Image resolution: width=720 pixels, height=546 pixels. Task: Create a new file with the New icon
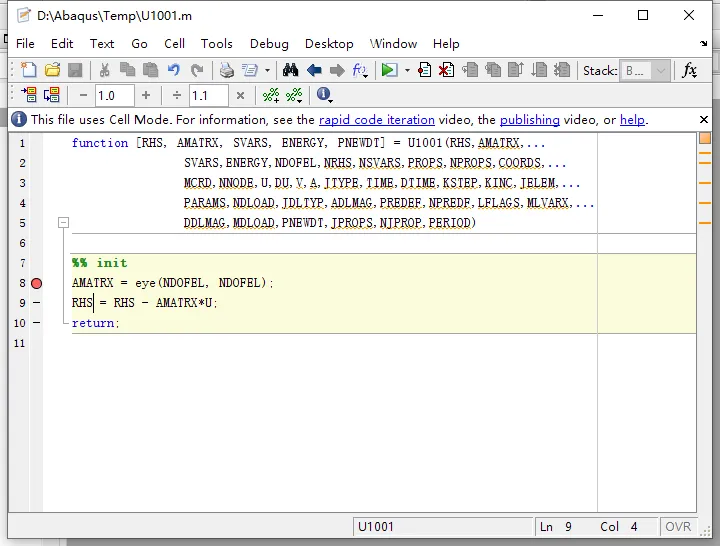(x=28, y=70)
